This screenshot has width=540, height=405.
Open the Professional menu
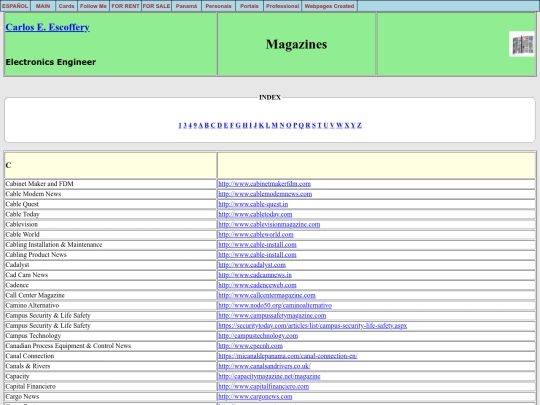(x=282, y=6)
